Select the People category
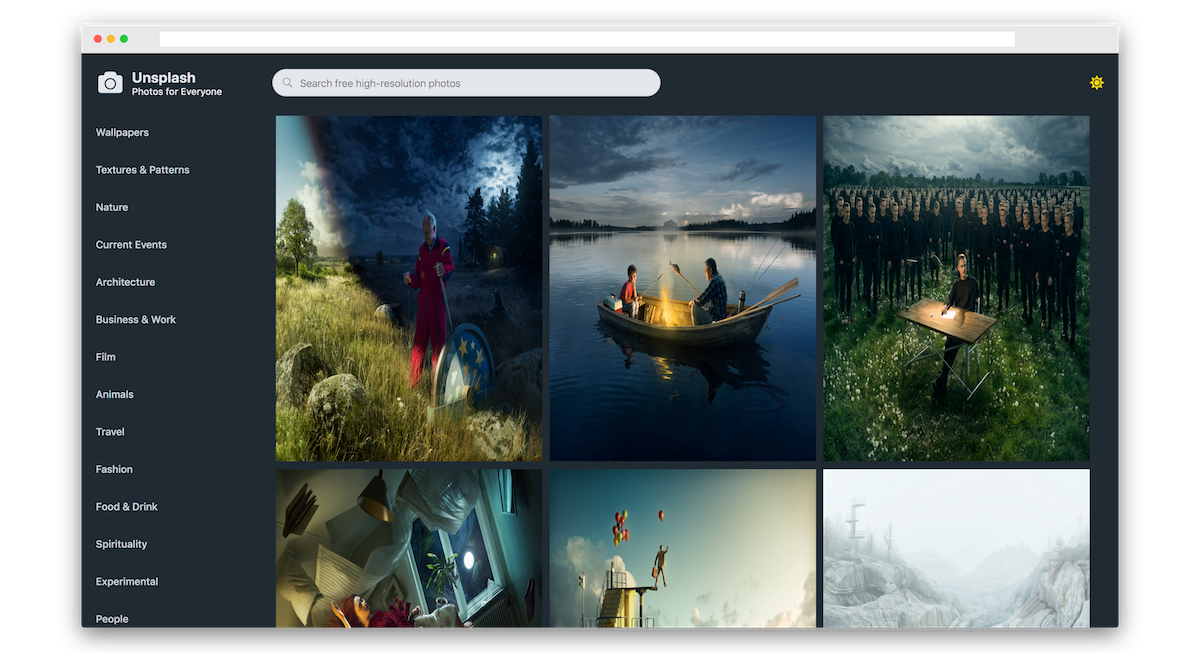The height and width of the screenshot is (652, 1200). pos(112,619)
